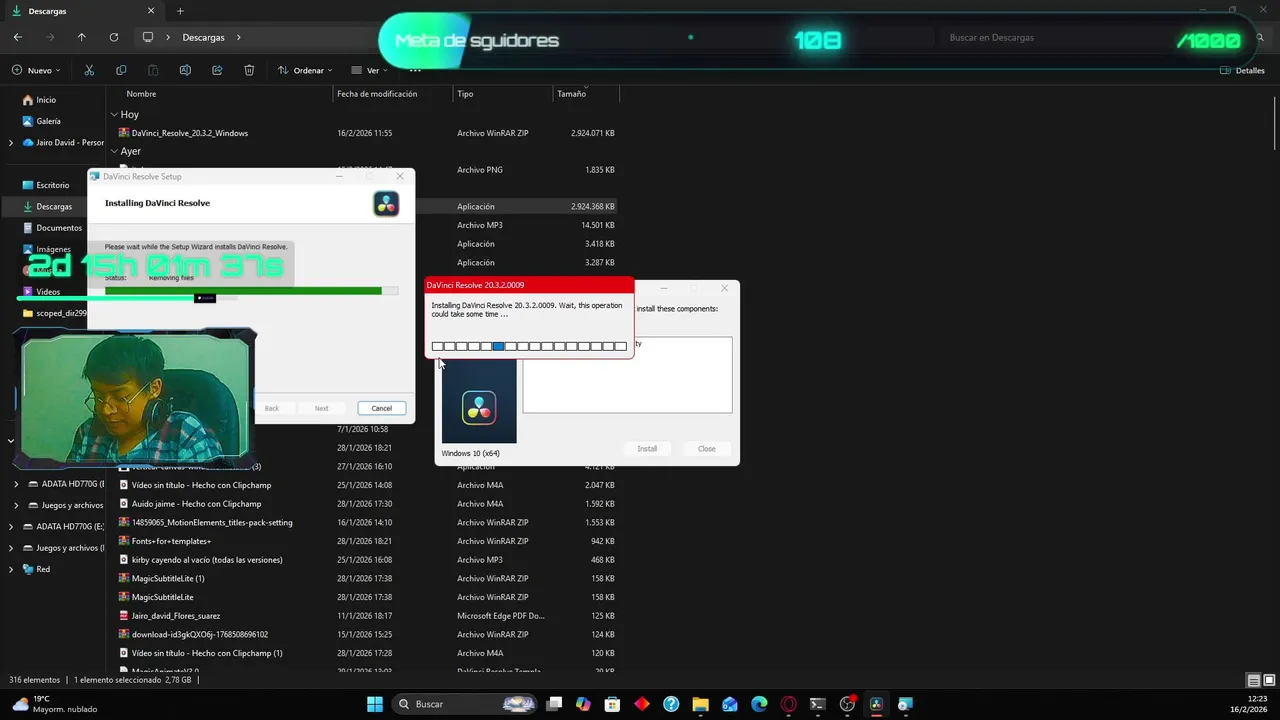Click the Copy icon in toolbar

coord(121,70)
